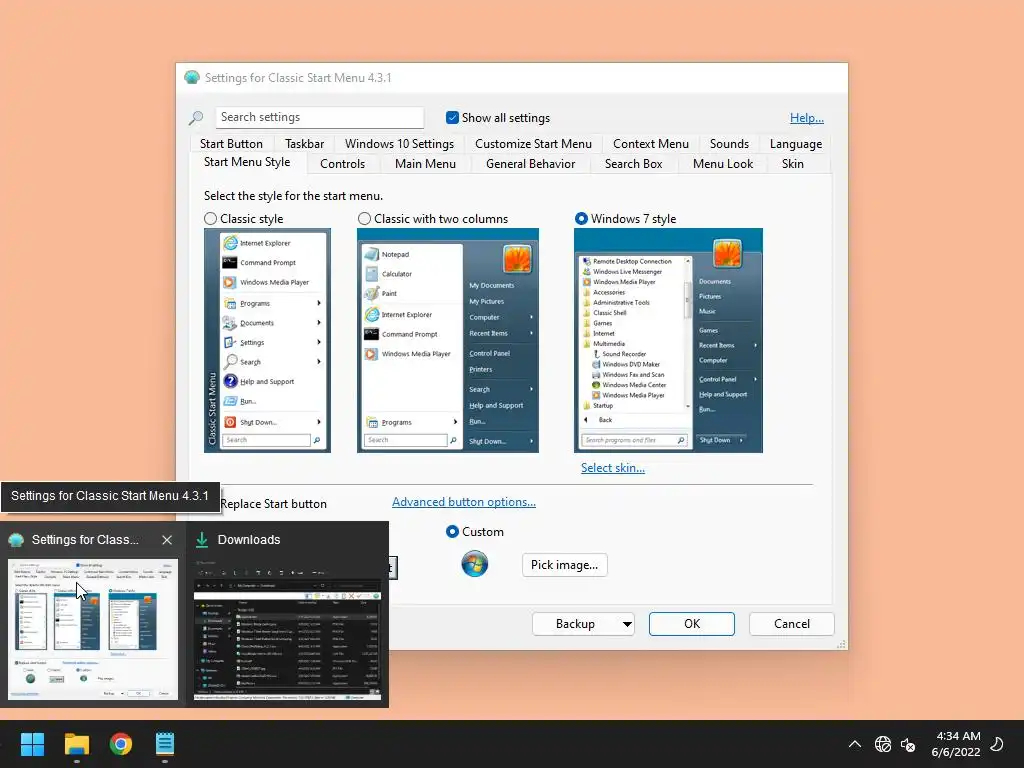Open the Customize Start Menu tab
Image resolution: width=1024 pixels, height=768 pixels.
[x=533, y=144]
